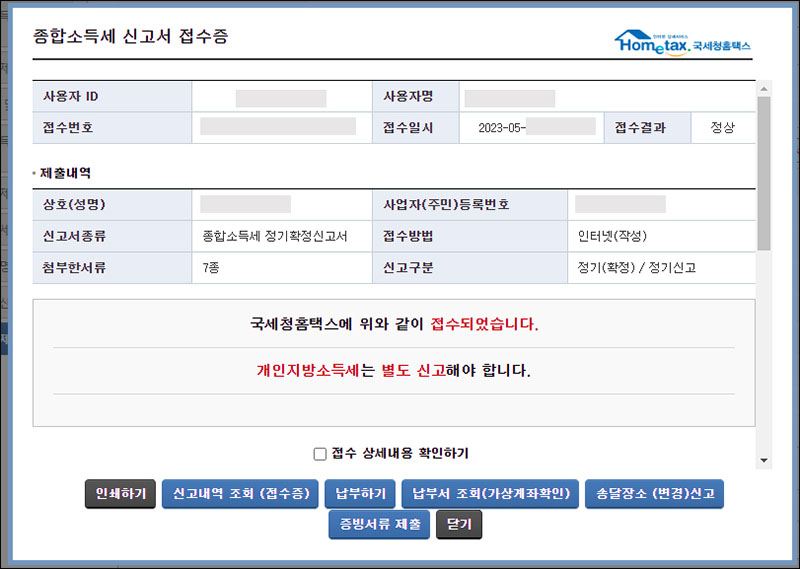800x569 pixels.
Task: Close the receipt dialog with 닫기
Action: [x=459, y=524]
